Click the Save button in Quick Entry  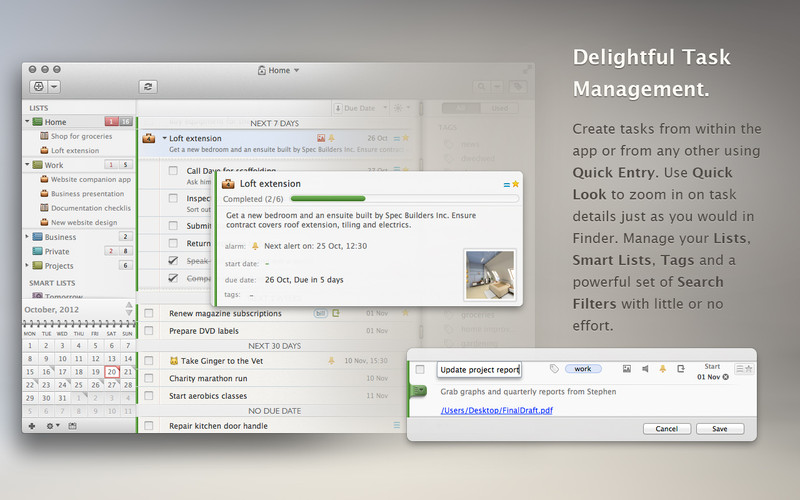pos(719,428)
